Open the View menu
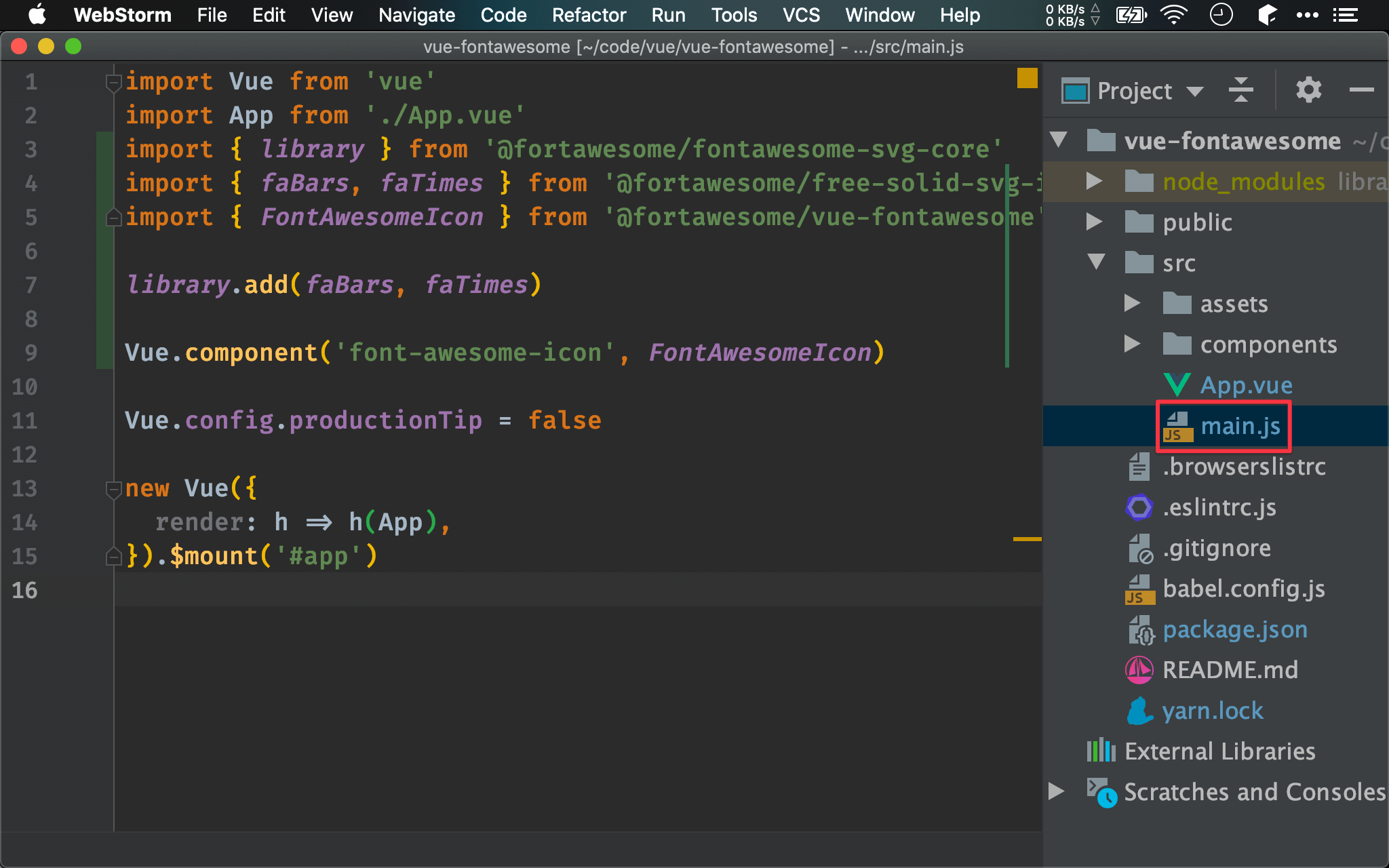 (332, 15)
